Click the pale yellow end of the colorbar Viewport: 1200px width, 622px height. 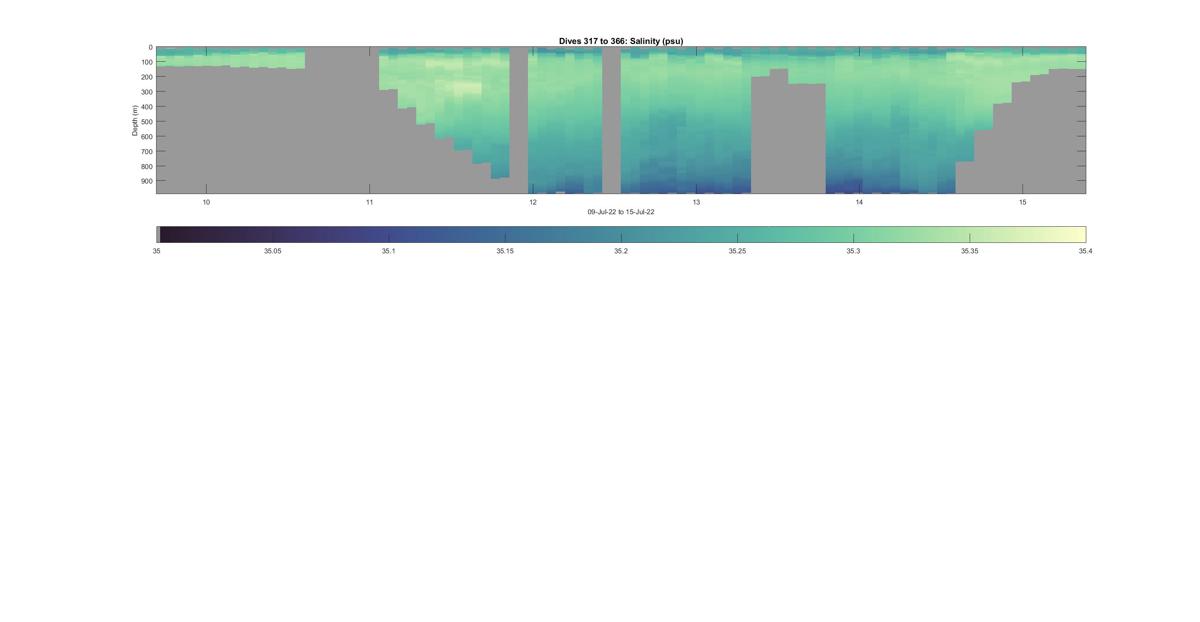pos(1076,234)
